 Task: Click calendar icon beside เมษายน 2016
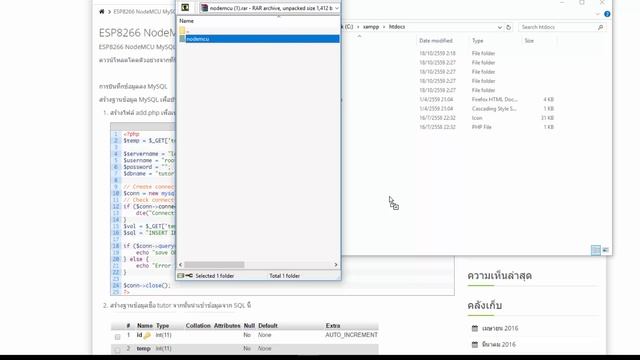tap(475, 328)
